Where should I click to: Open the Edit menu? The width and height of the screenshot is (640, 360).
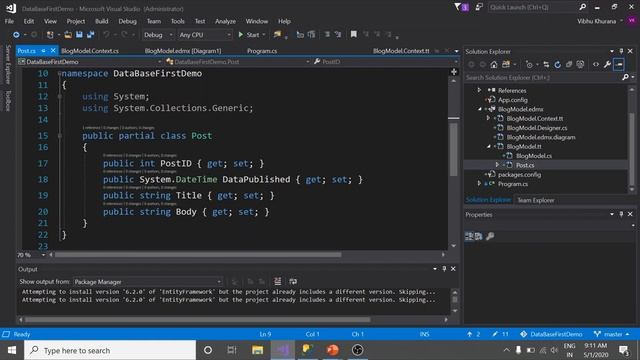pyautogui.click(x=29, y=21)
